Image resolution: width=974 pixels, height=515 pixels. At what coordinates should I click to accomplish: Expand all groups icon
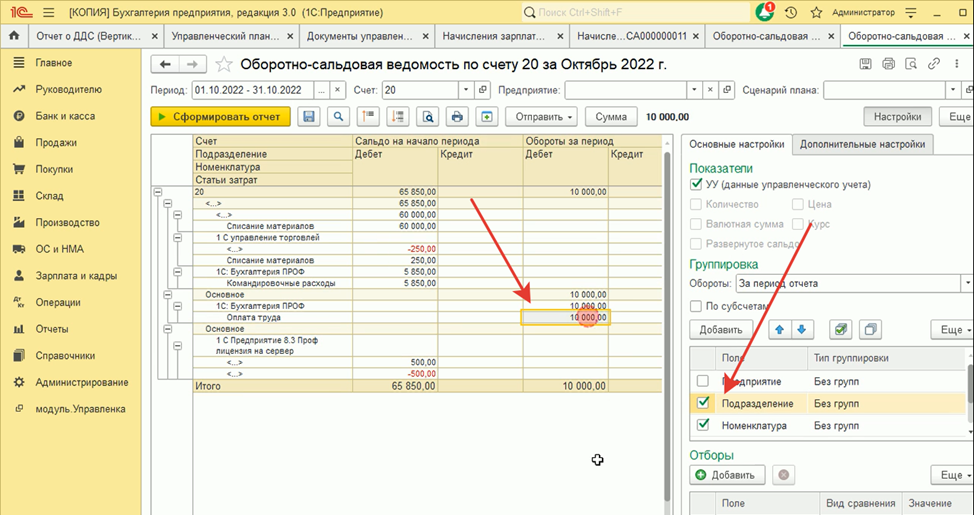(x=398, y=117)
